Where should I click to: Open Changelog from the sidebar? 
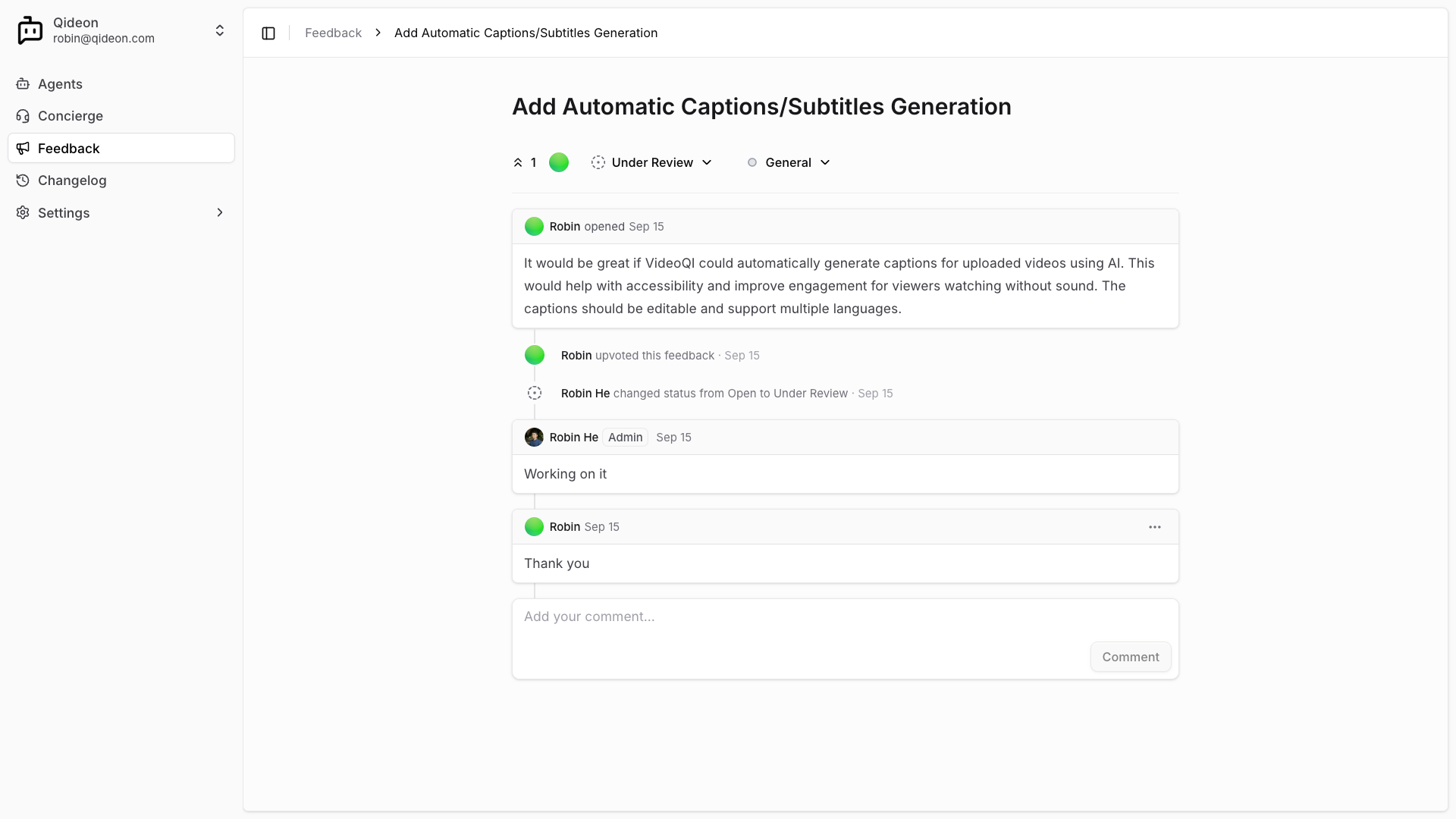[72, 180]
